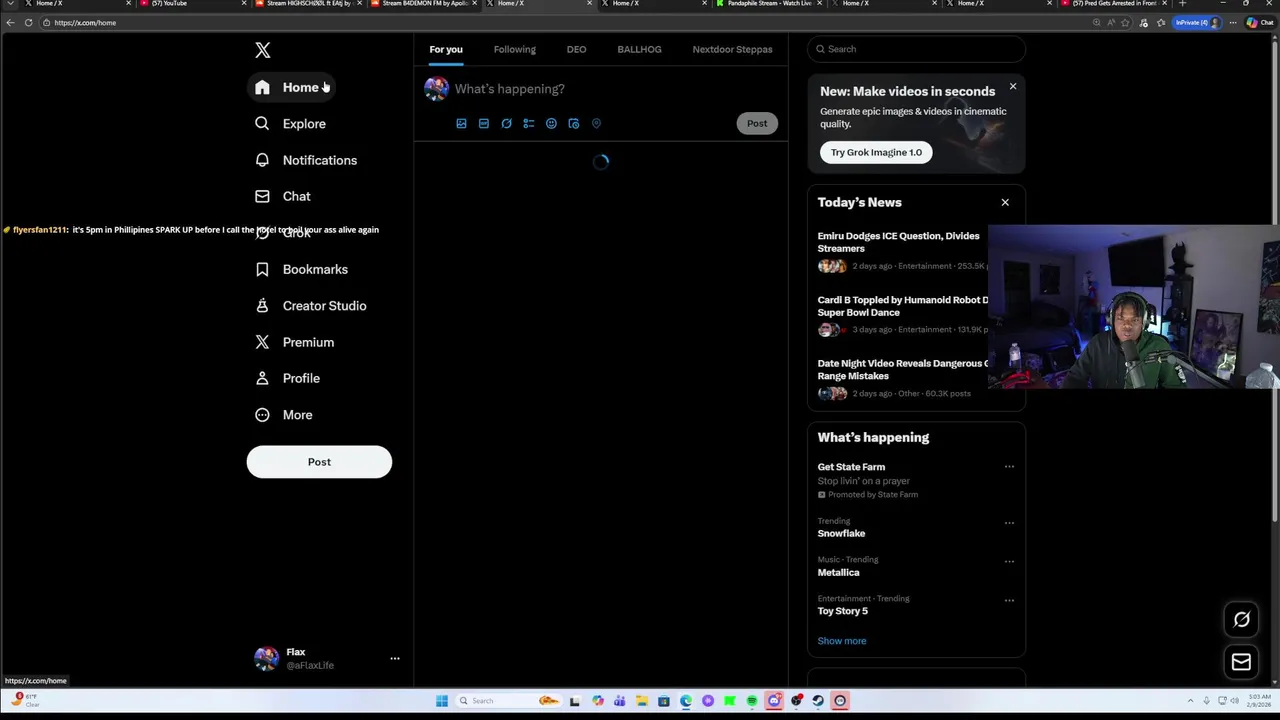
Task: Open Emiru Dodges ICE Question news story
Action: click(x=898, y=242)
